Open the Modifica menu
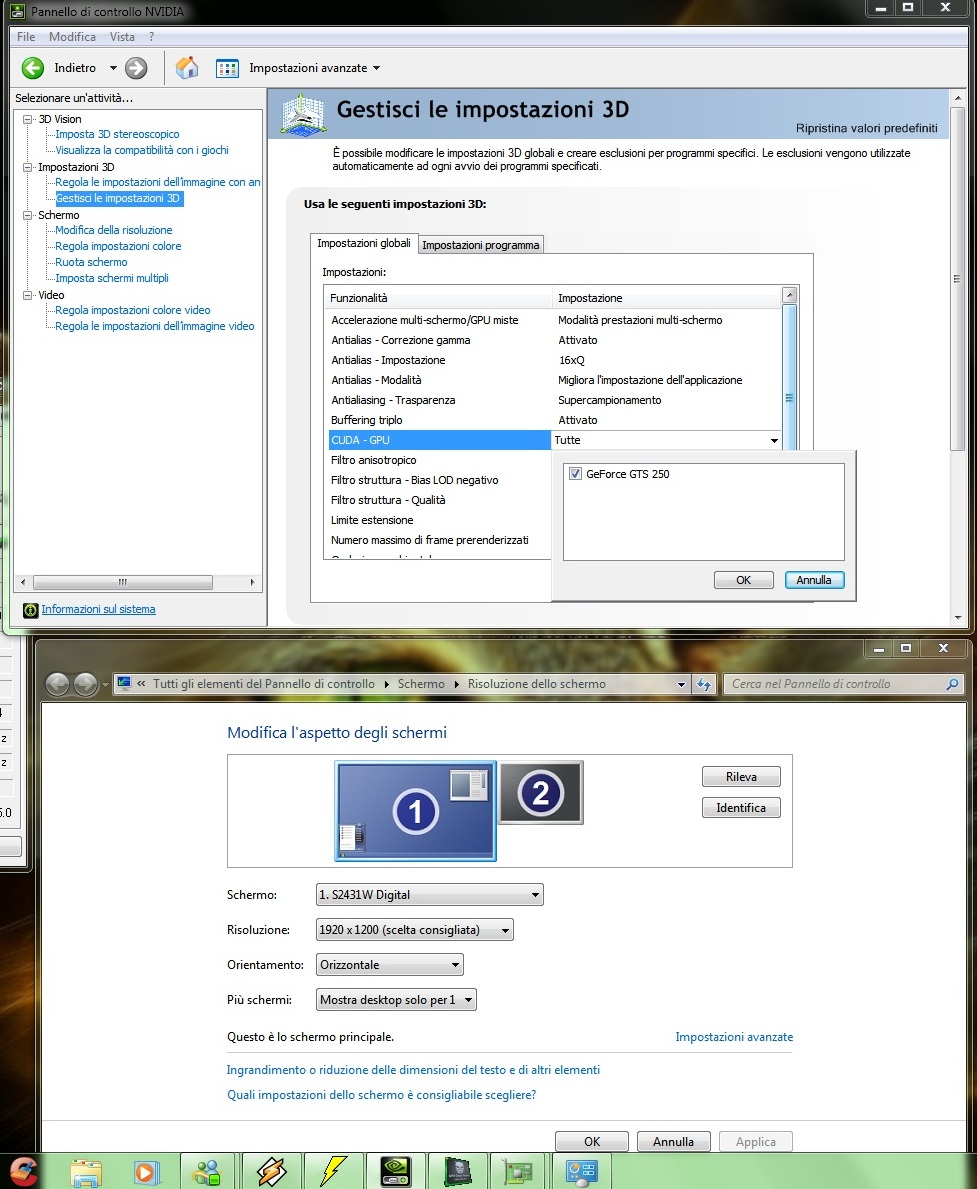The image size is (977, 1189). (72, 36)
